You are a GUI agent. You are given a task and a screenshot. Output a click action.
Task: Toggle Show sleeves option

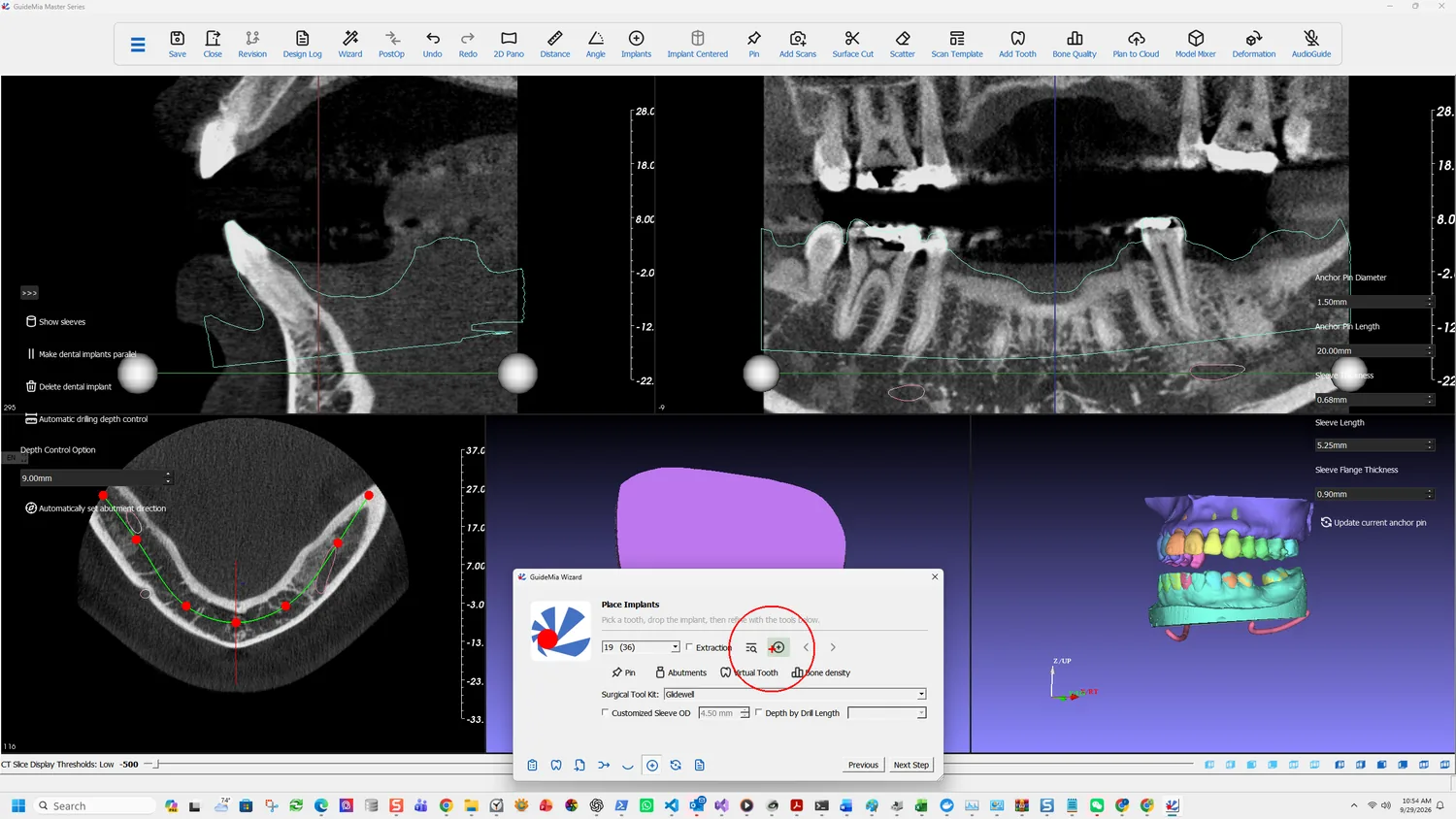click(x=55, y=321)
